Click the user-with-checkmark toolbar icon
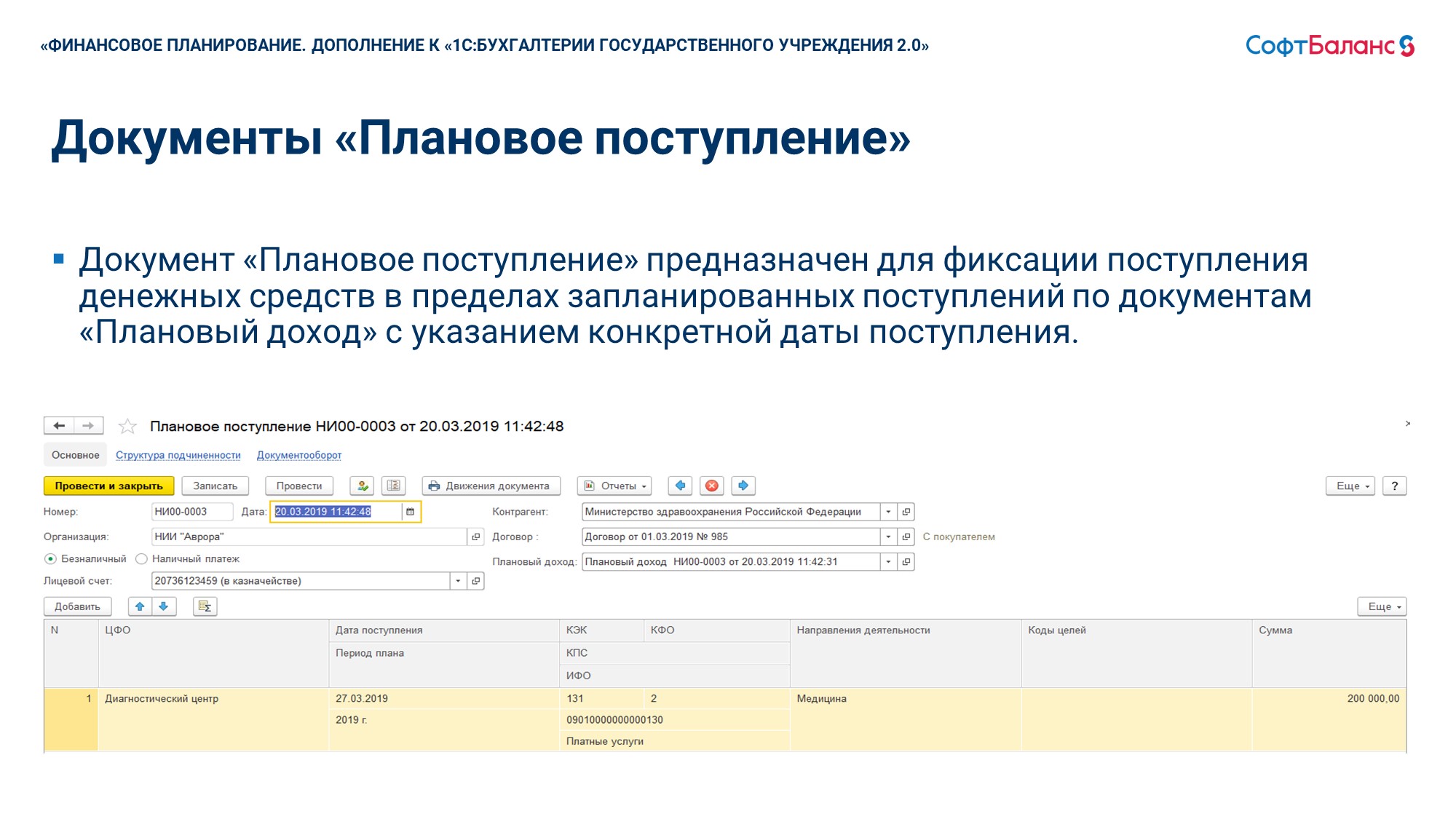Image resolution: width=1456 pixels, height=819 pixels. pos(363,486)
